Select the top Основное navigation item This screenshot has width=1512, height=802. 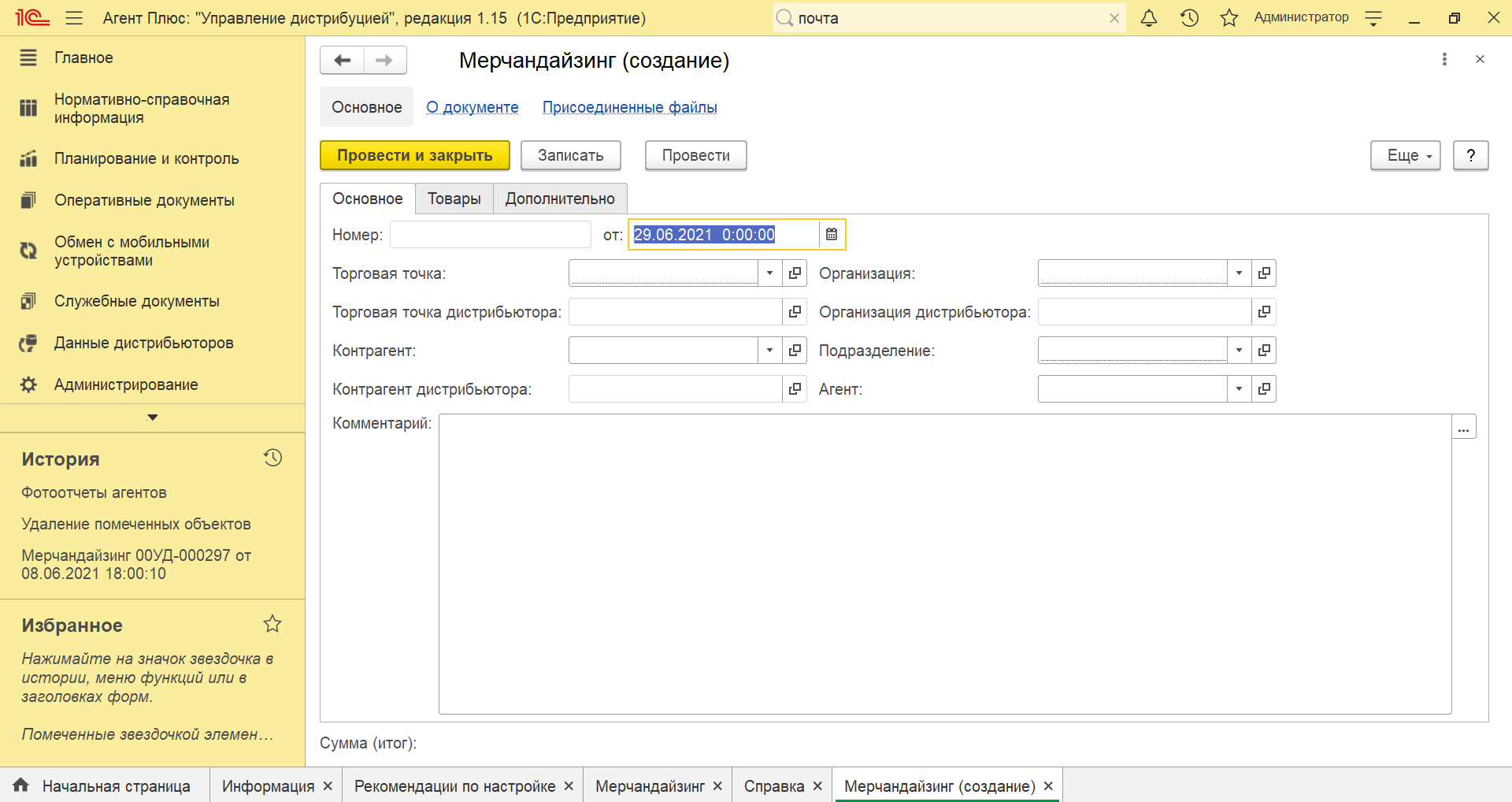coord(367,107)
